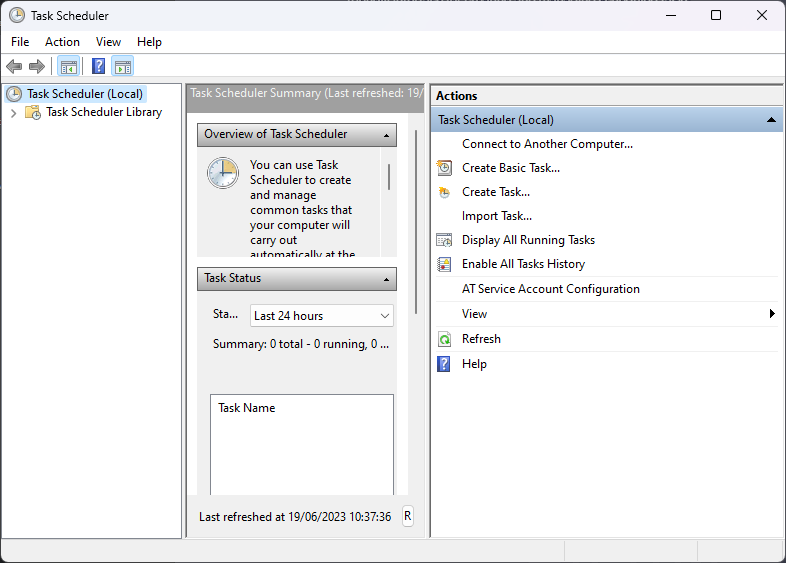The height and width of the screenshot is (563, 786).
Task: Click the blue Help icon in the toolbar
Action: 98,67
